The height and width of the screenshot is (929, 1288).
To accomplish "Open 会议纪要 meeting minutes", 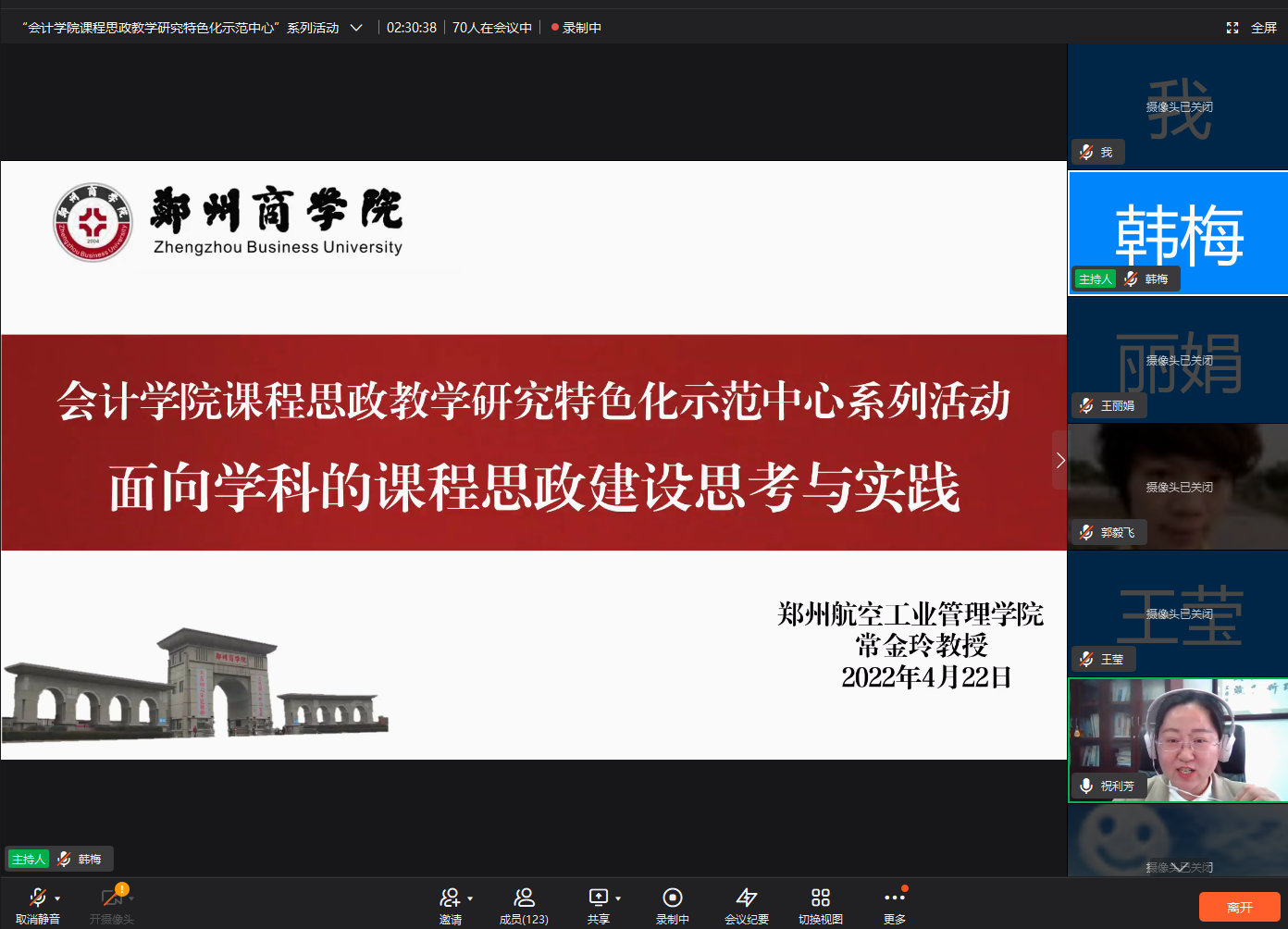I will pos(746,898).
